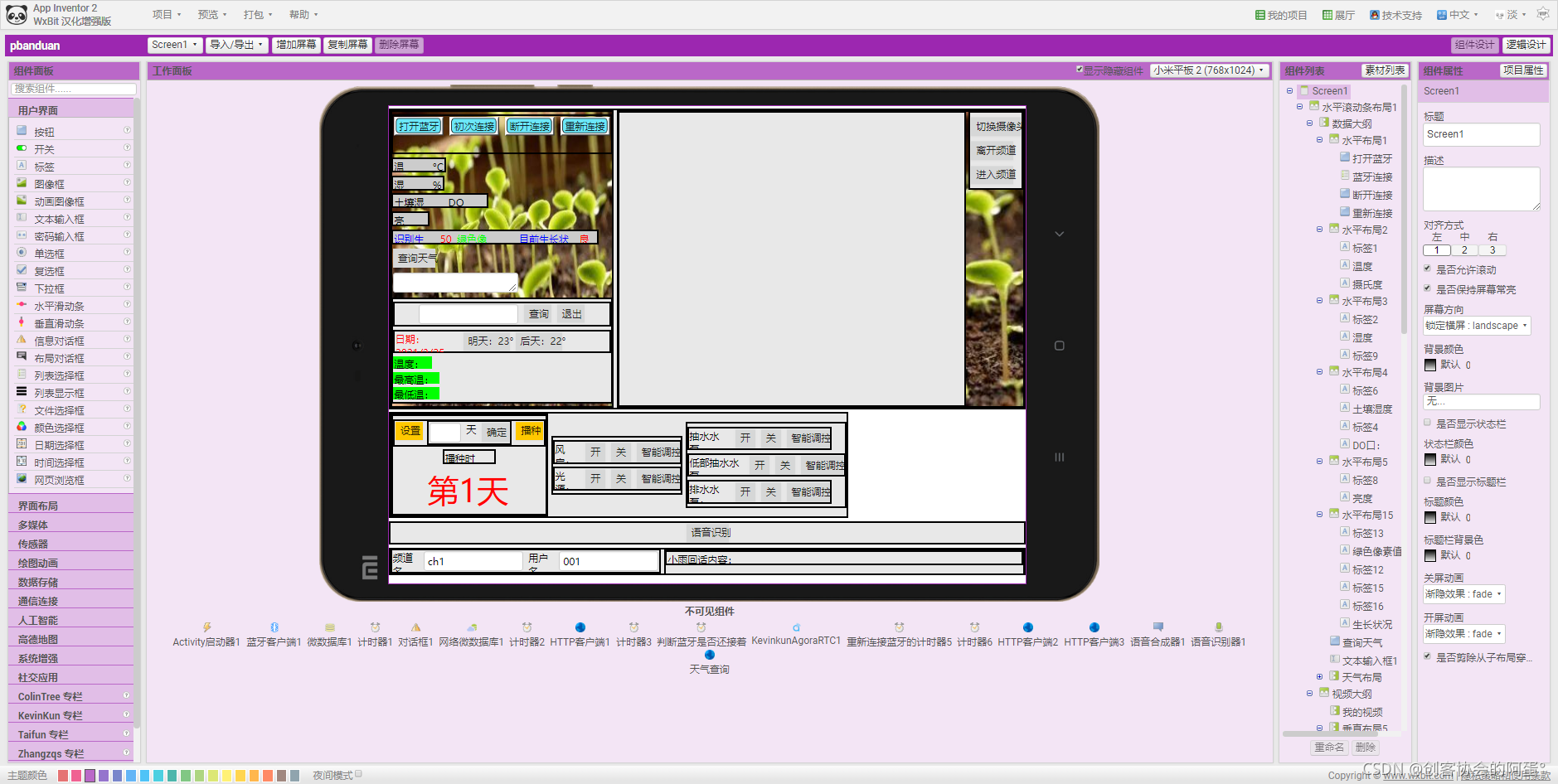
Task: Click the 天气查询 non-visible component icon
Action: 709,655
